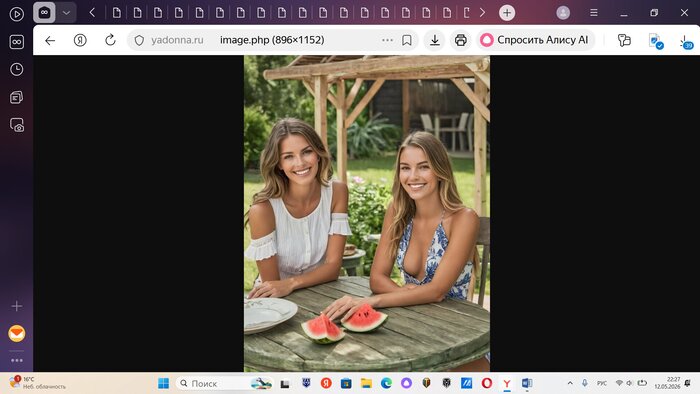Open a new tab with plus button
The width and height of the screenshot is (700, 394).
pos(507,13)
